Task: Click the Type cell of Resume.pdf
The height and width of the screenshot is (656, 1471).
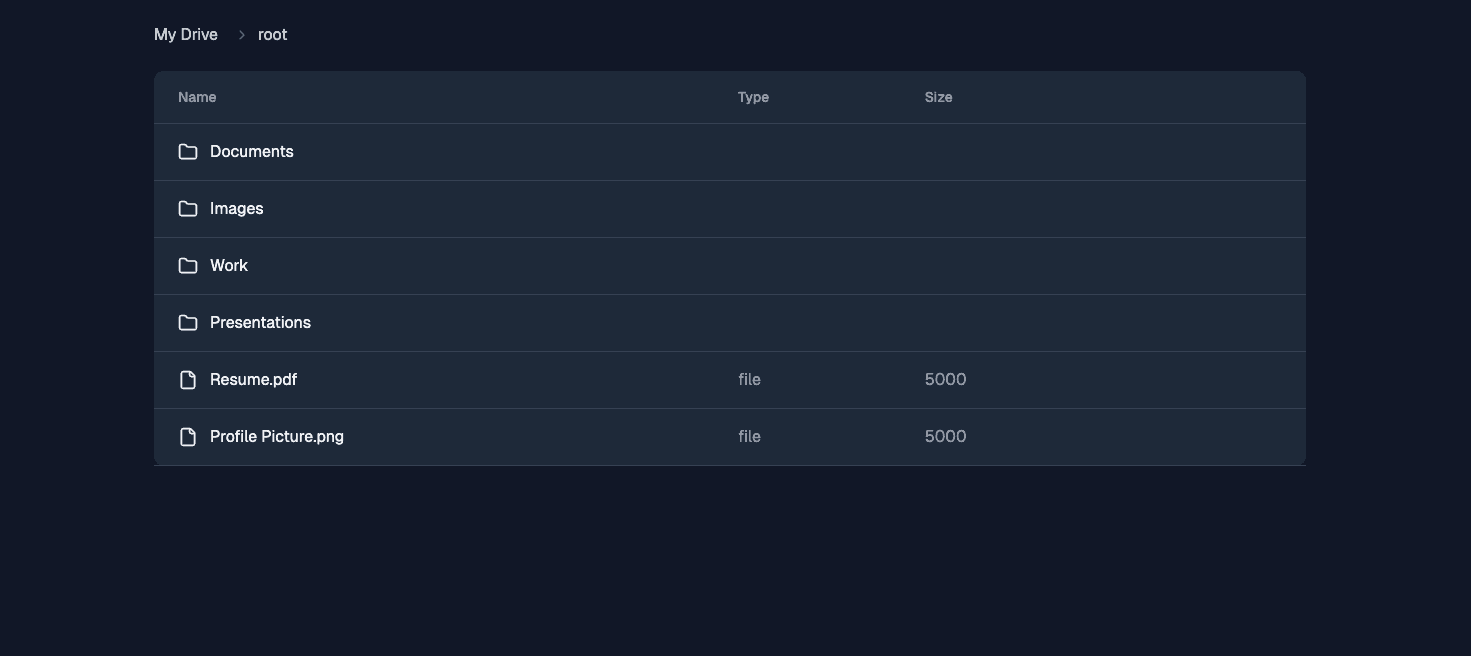Action: (x=749, y=380)
